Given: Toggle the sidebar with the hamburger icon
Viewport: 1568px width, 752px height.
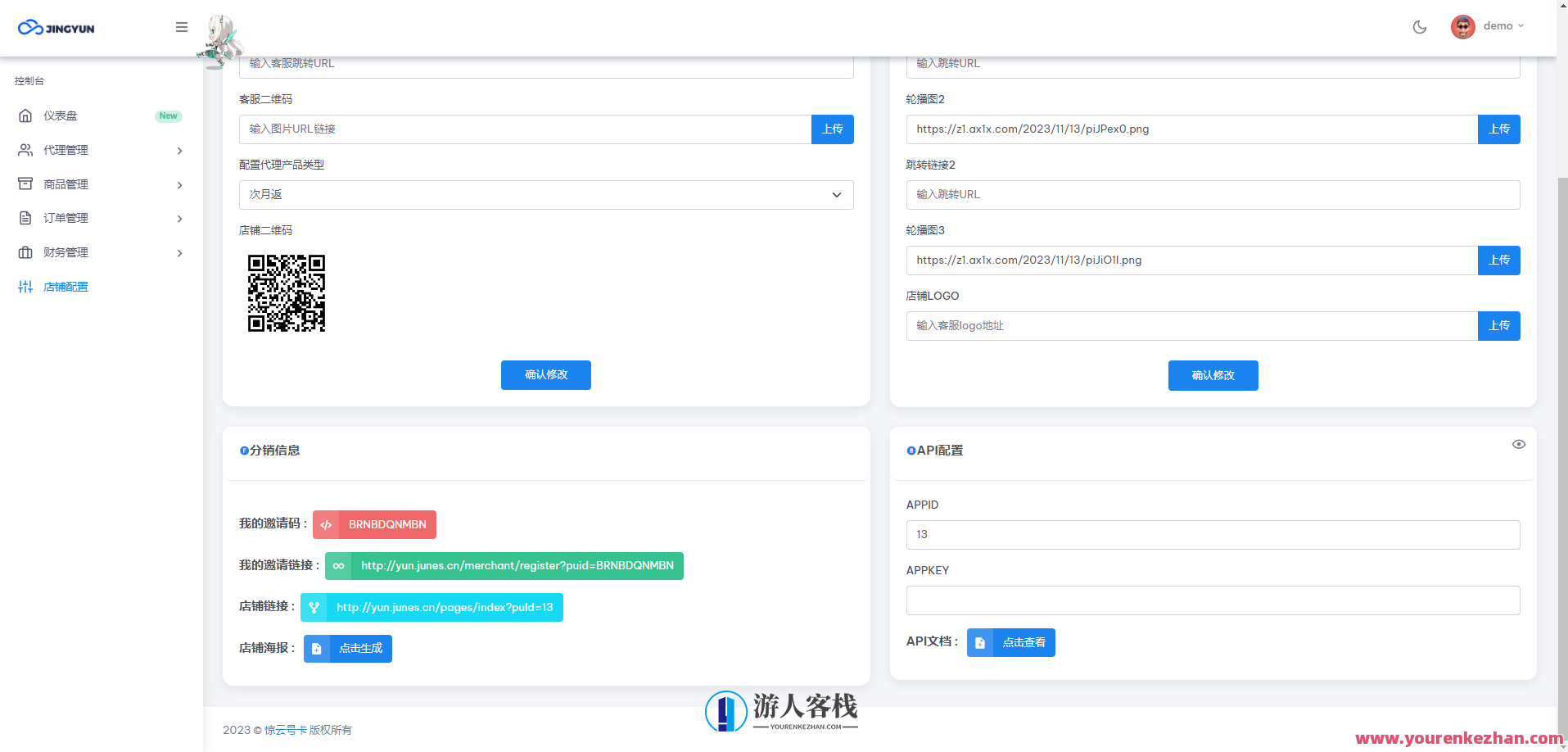Looking at the screenshot, I should coord(181,26).
